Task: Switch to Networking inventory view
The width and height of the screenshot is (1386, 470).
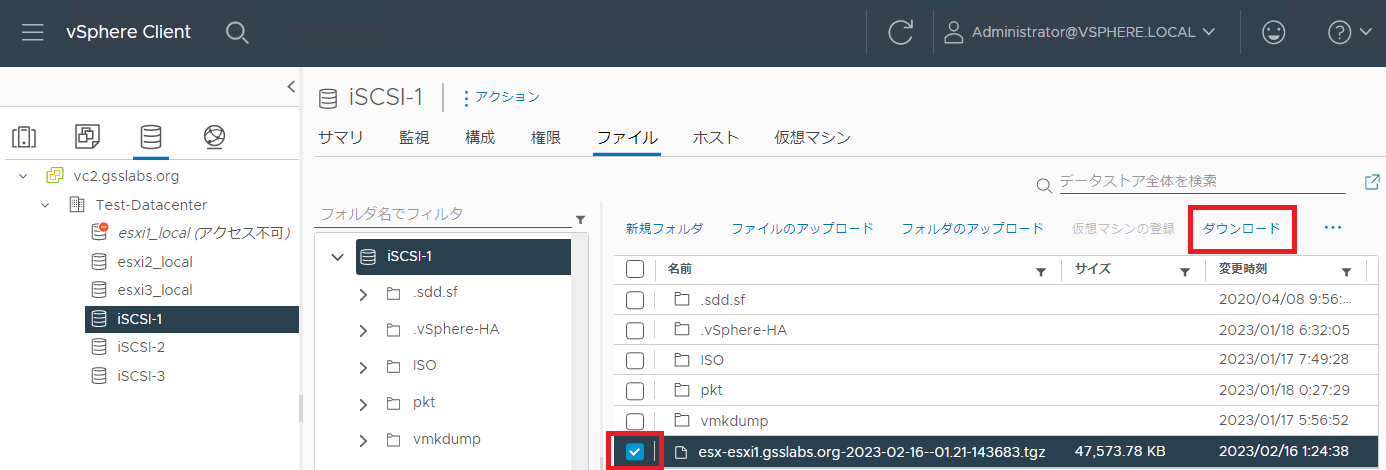Action: (213, 136)
